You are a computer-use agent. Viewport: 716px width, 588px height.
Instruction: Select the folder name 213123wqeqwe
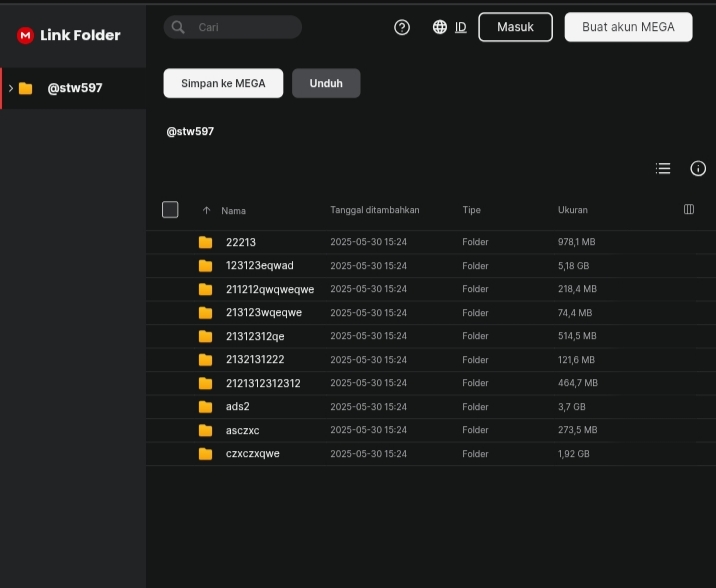[264, 313]
